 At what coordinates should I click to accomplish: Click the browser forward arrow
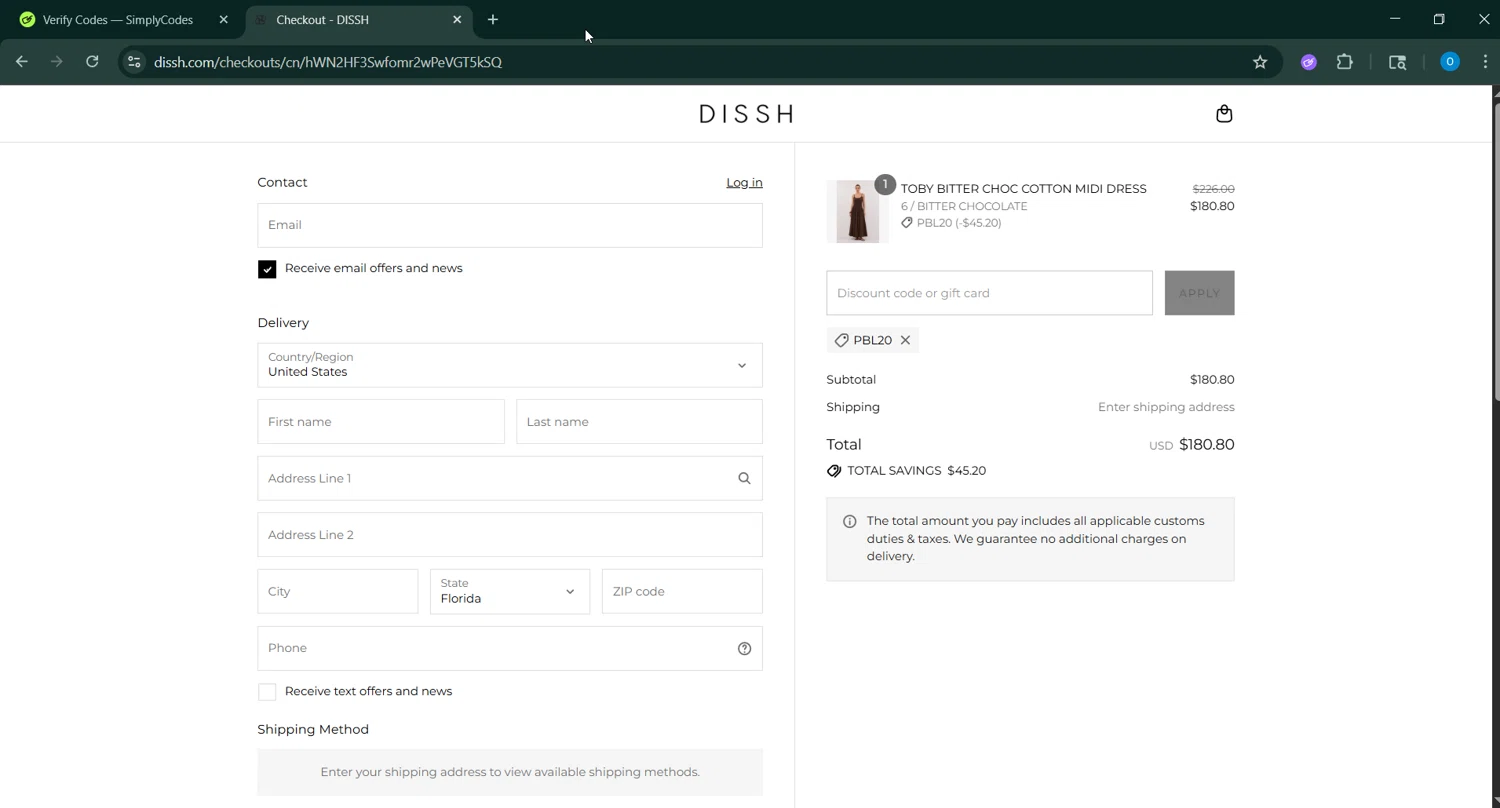point(57,62)
